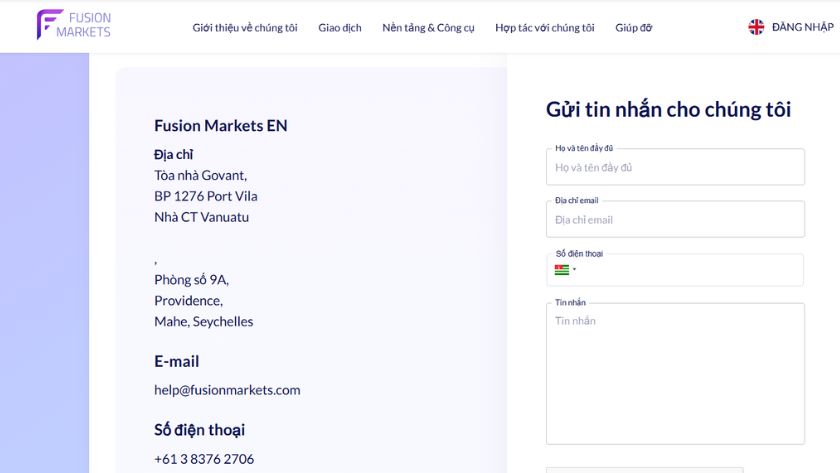Switch language via the UK flag icon
The width and height of the screenshot is (840, 473).
point(756,27)
